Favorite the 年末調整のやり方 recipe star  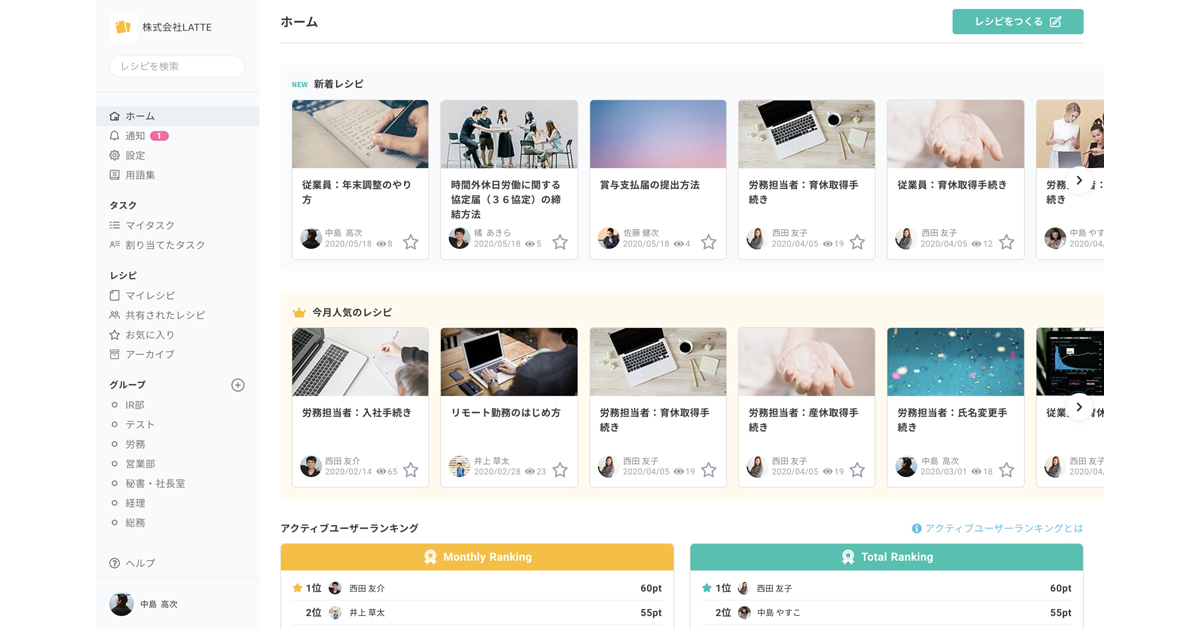click(410, 242)
